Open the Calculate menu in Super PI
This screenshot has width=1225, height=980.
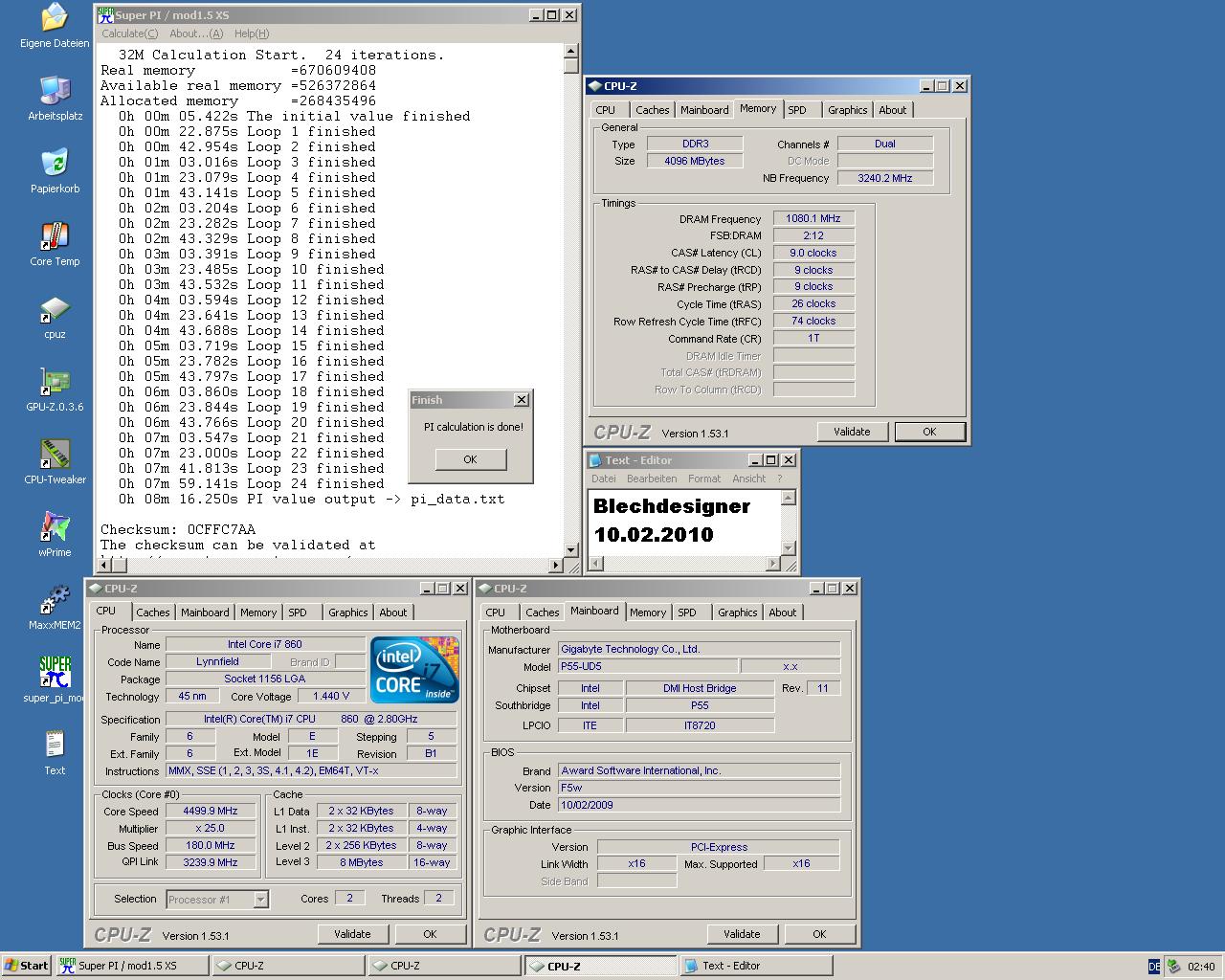click(129, 33)
